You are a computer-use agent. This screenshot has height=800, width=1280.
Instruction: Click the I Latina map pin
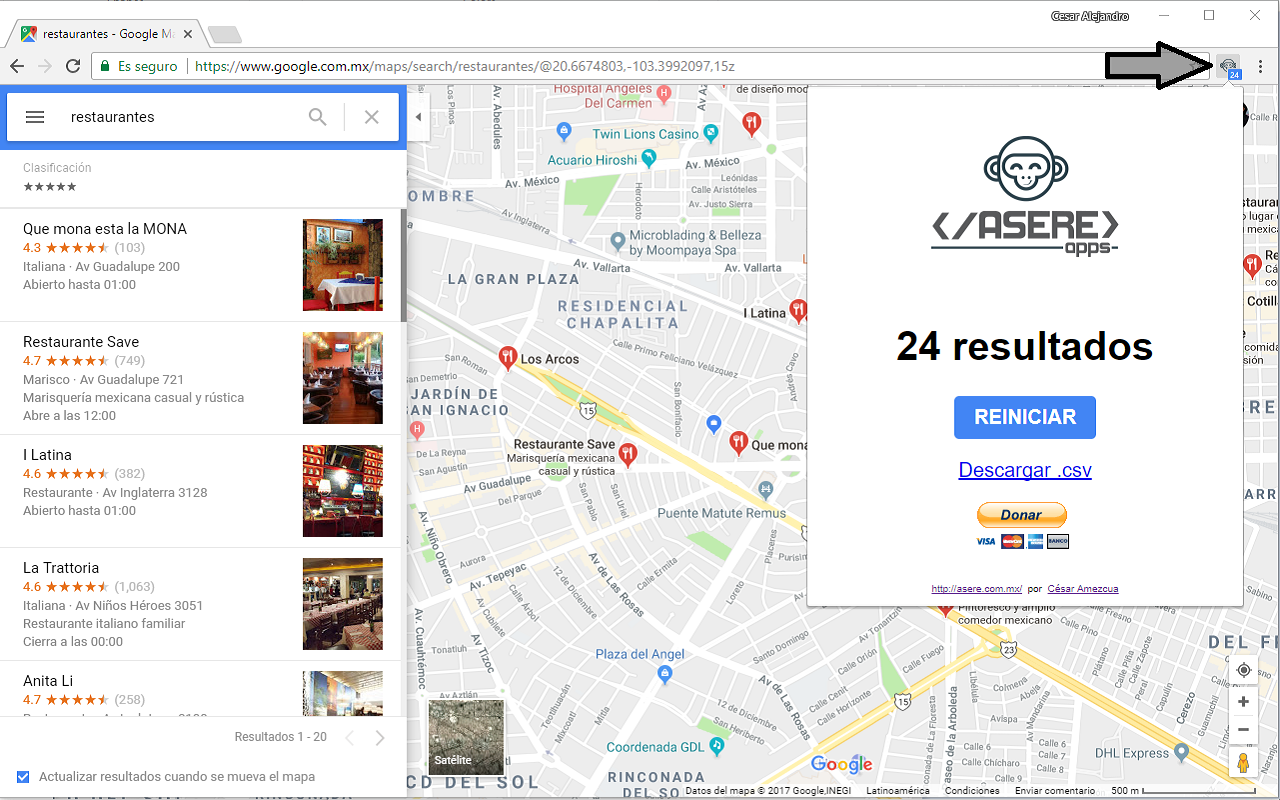[x=798, y=311]
